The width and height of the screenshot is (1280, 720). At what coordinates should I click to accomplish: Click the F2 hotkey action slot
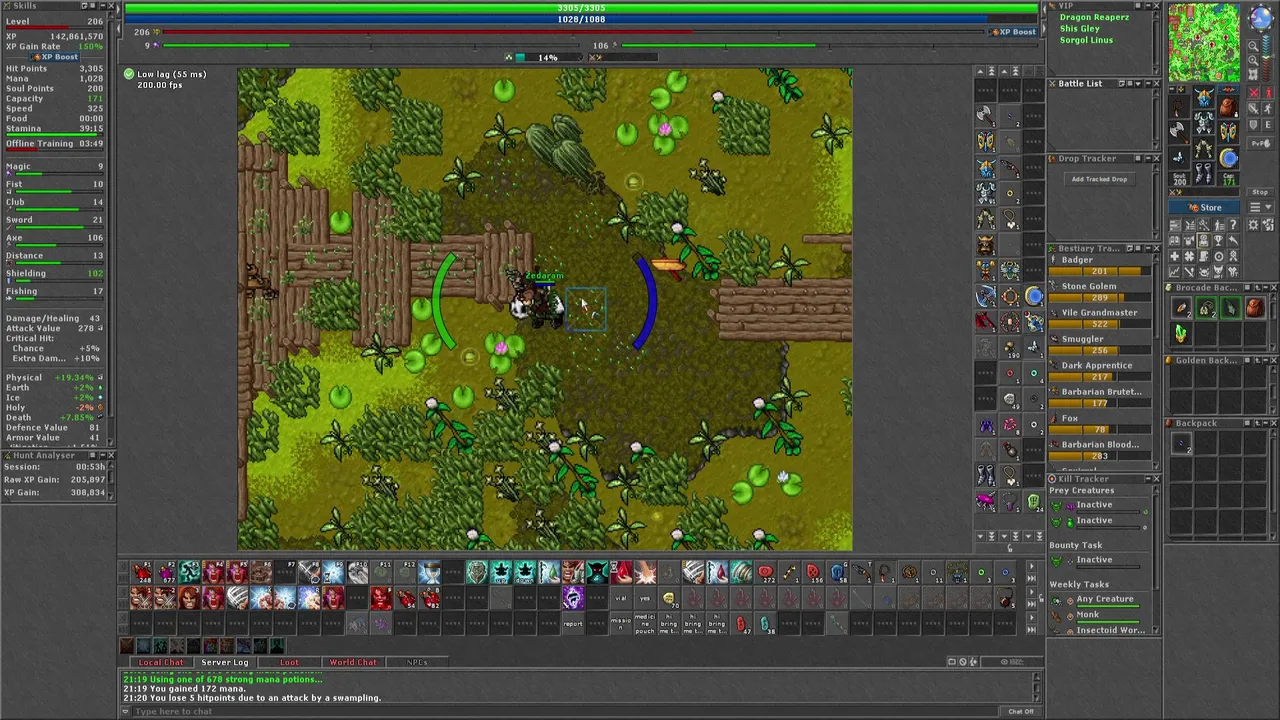point(166,572)
